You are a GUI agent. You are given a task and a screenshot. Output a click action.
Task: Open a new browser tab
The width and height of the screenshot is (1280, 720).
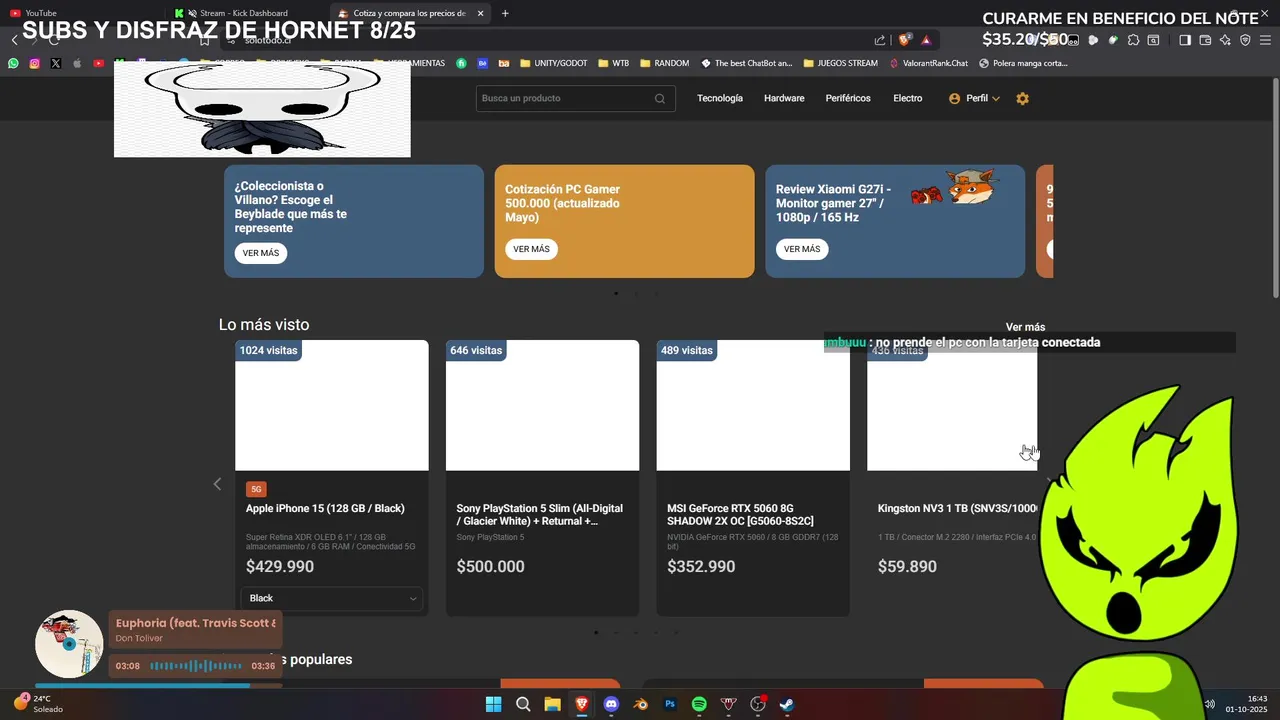(505, 13)
